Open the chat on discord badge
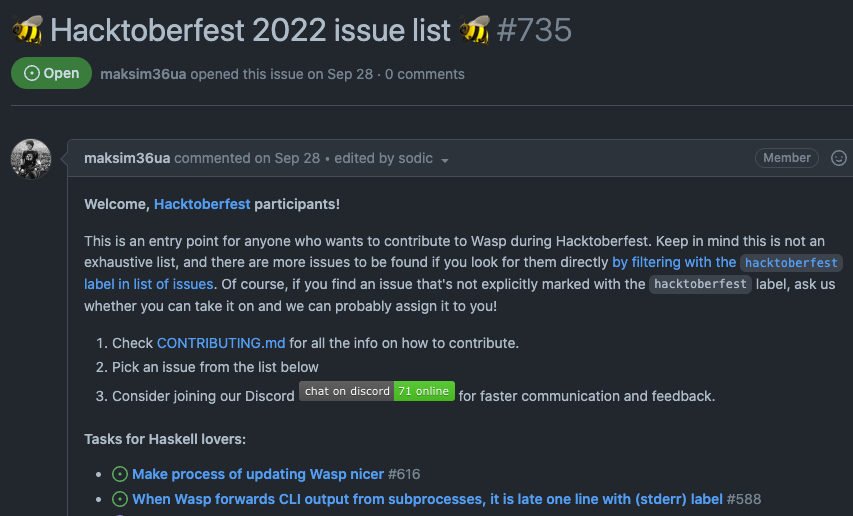Screen dimensions: 853x516 347,391
